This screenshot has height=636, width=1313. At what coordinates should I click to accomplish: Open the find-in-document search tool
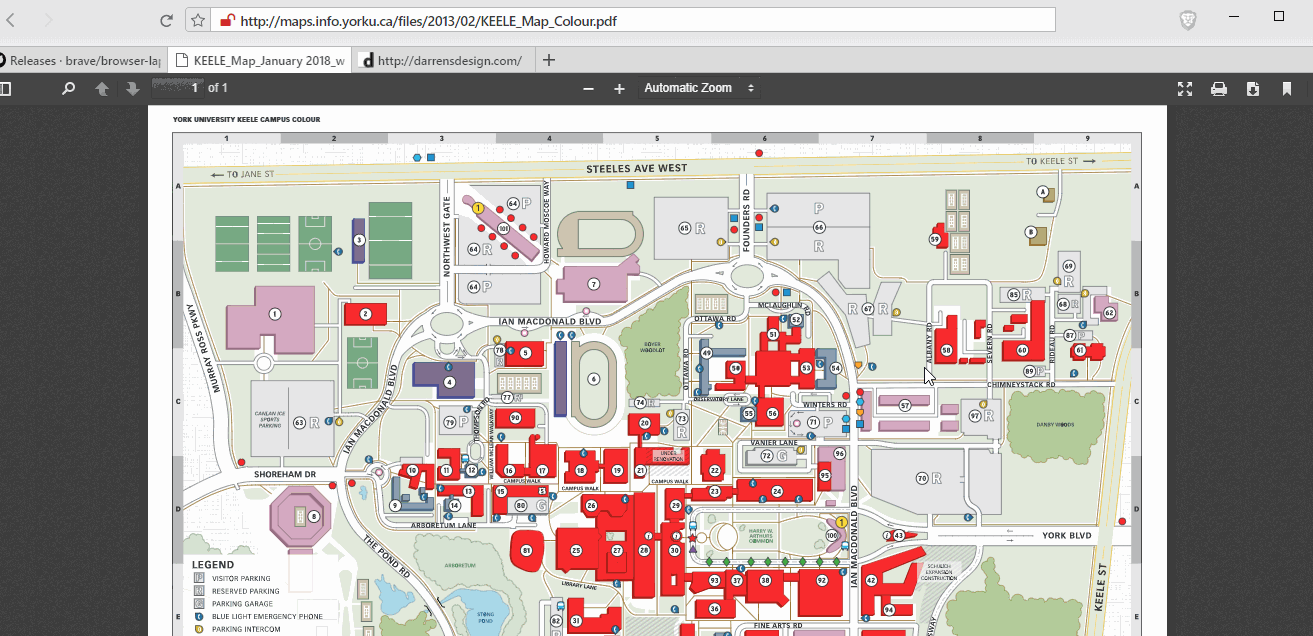pos(68,88)
